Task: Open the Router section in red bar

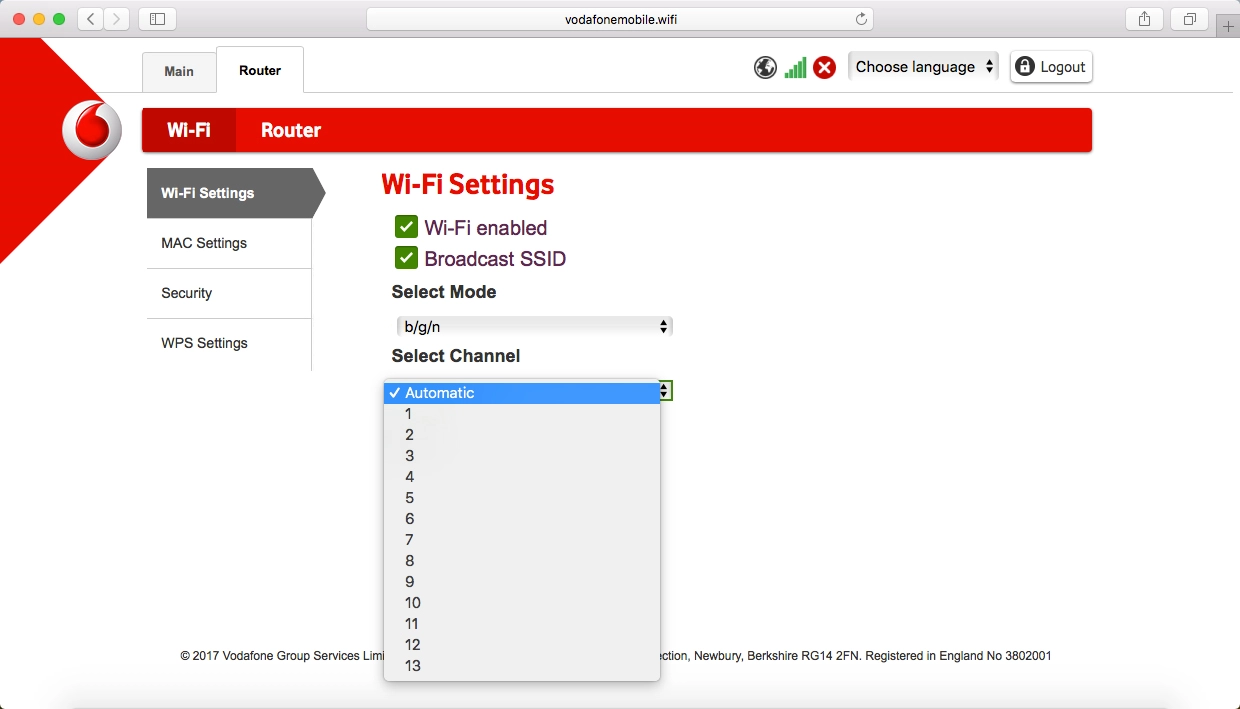Action: click(291, 130)
